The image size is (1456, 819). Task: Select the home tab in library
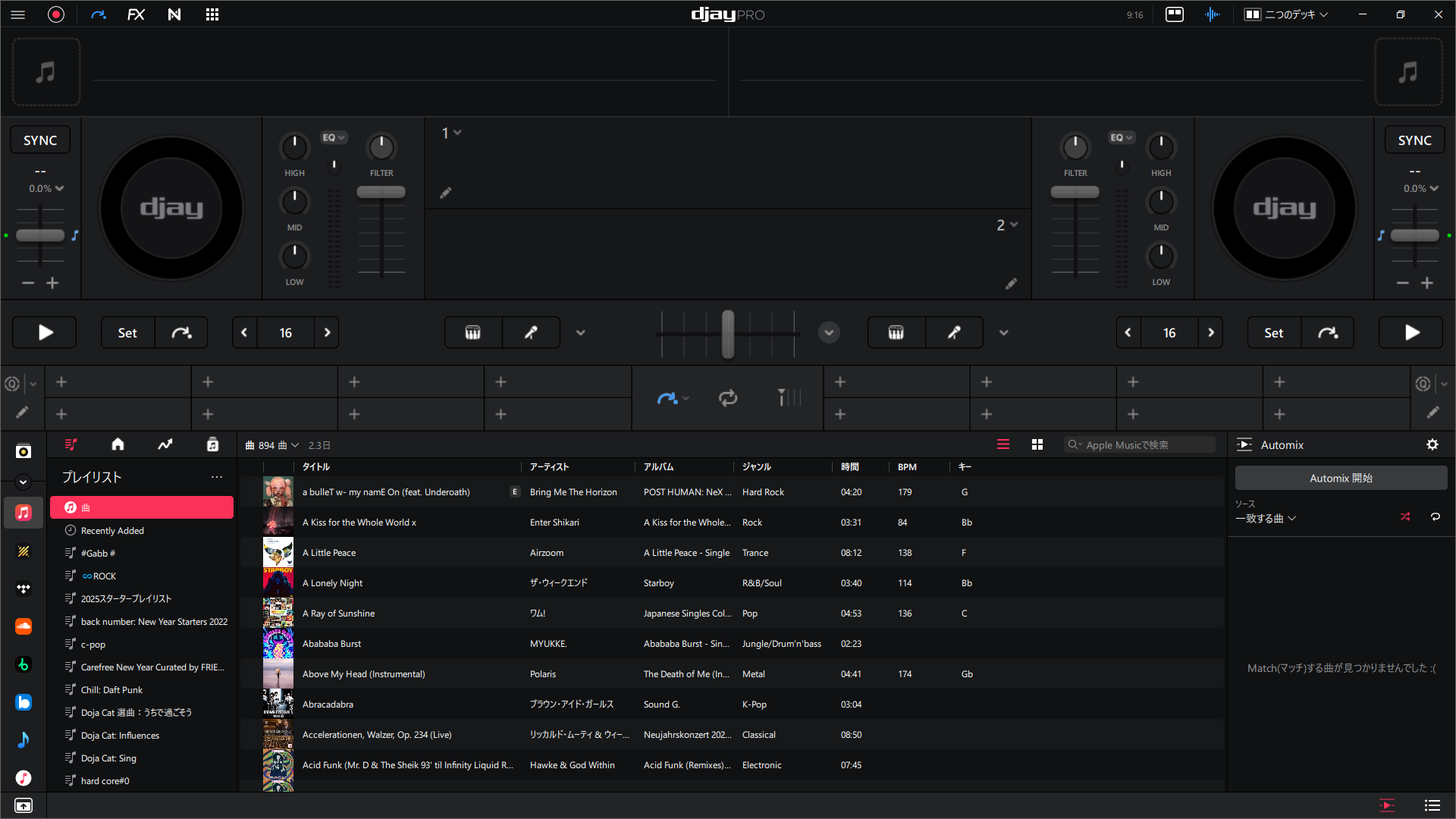click(118, 444)
